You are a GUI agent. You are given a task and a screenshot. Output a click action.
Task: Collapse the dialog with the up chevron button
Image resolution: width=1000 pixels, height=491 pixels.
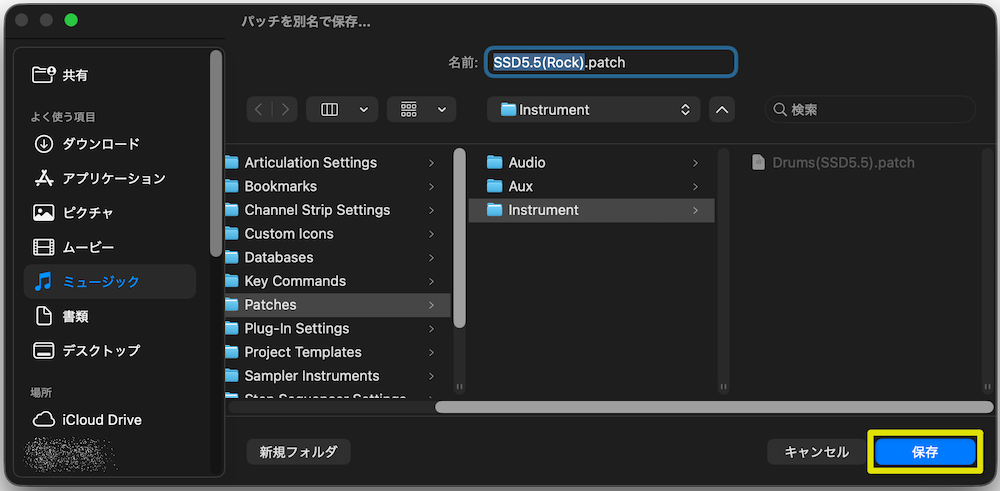[722, 110]
